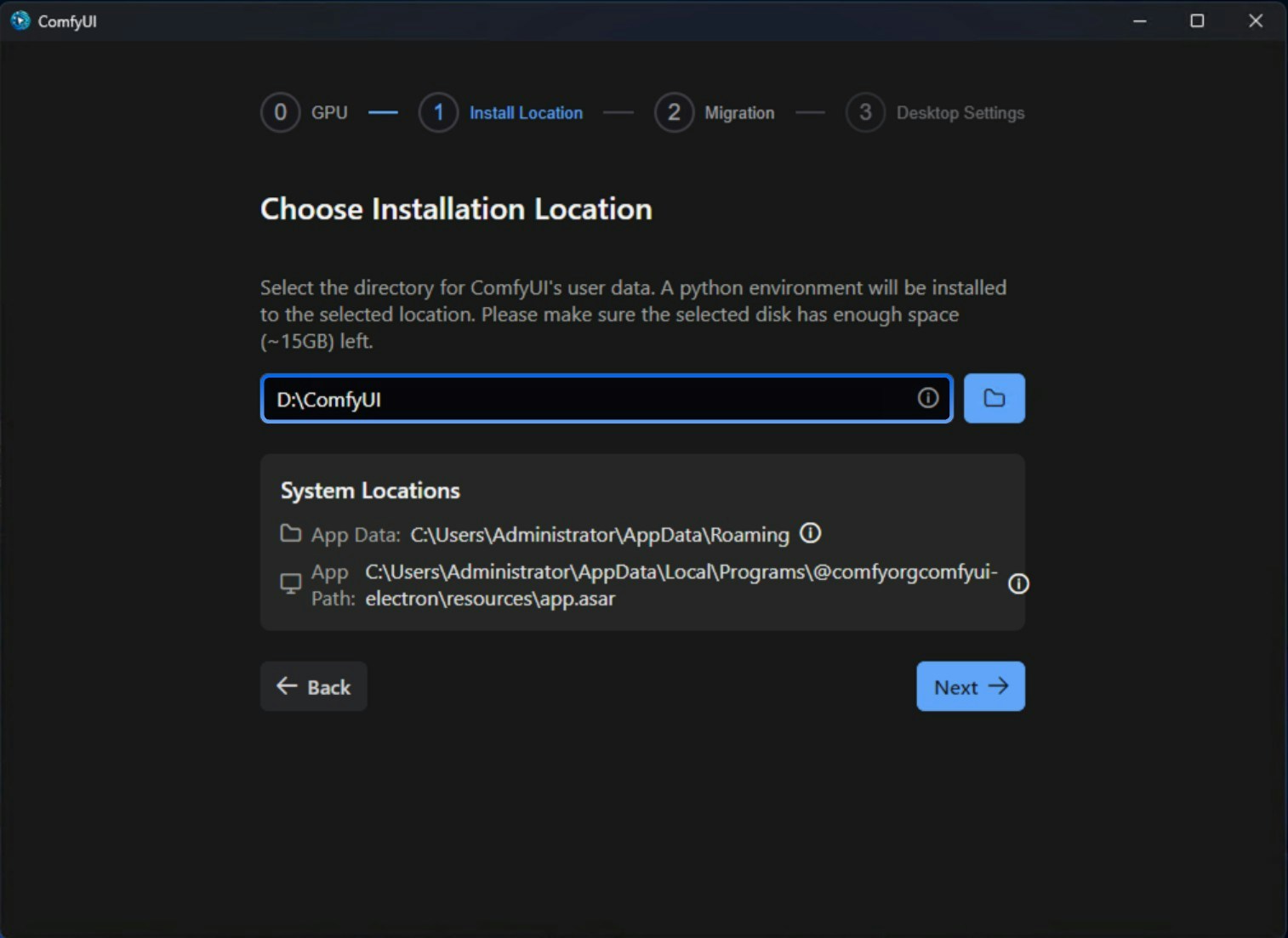Click the info icon inside the path input
The image size is (1288, 938).
pyautogui.click(x=927, y=398)
